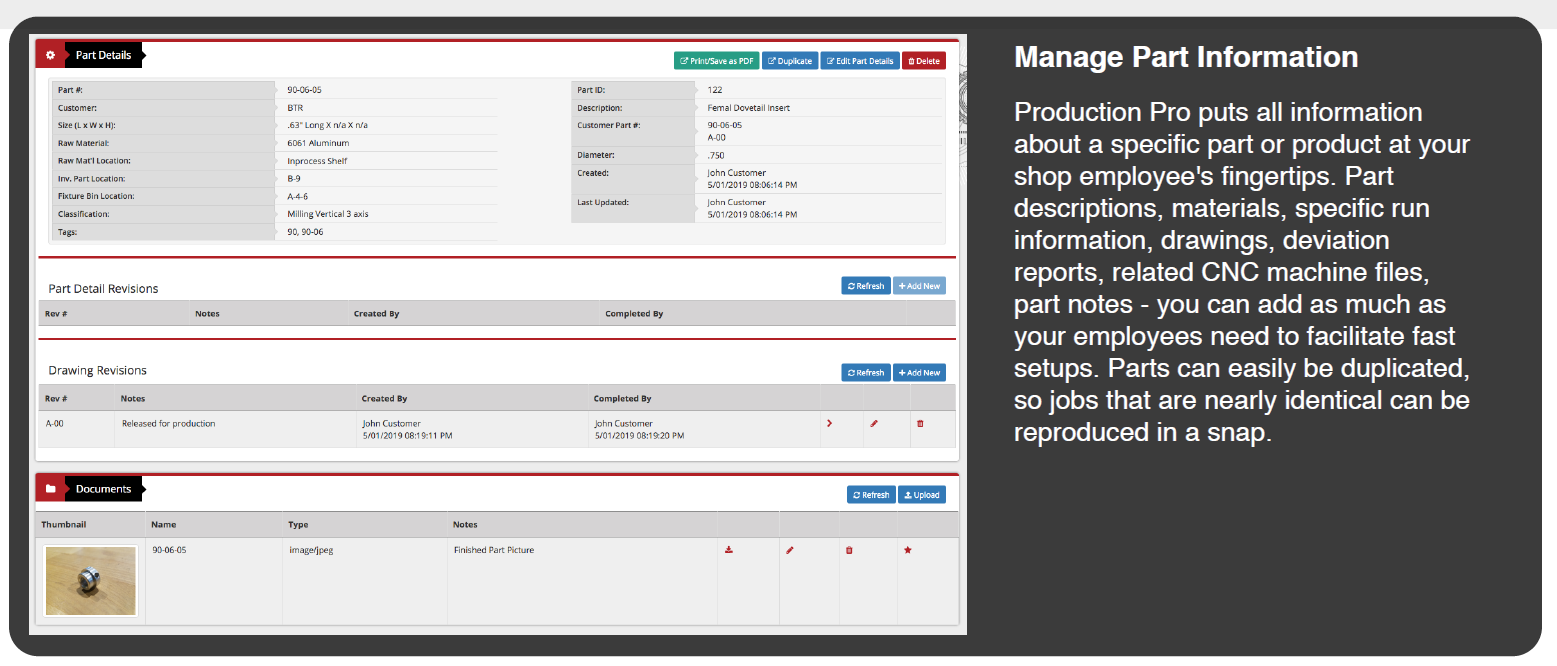The image size is (1557, 666).
Task: Duplicate this part
Action: 790,61
